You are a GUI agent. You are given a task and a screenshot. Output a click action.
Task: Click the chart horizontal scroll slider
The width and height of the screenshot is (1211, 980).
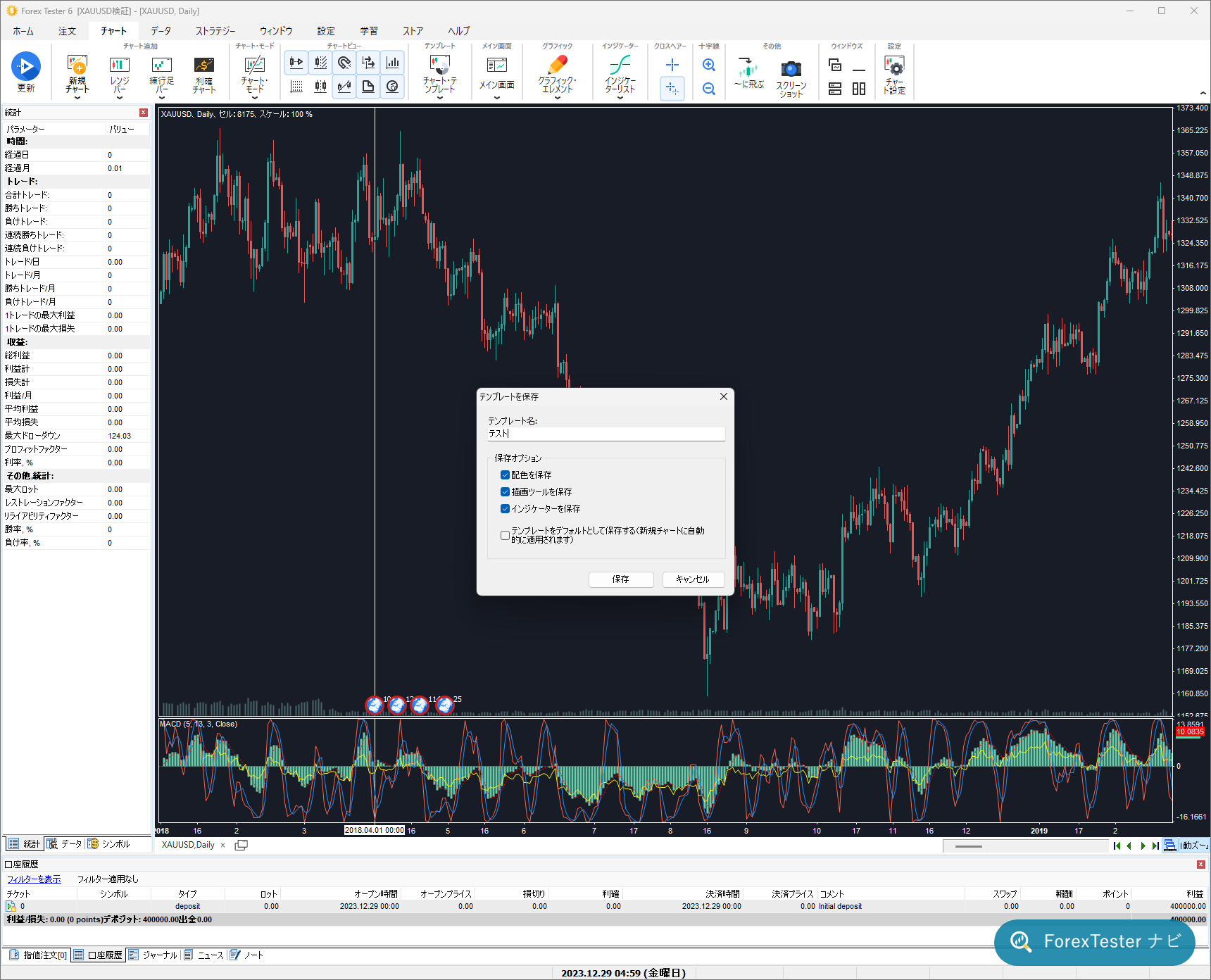coord(969,846)
